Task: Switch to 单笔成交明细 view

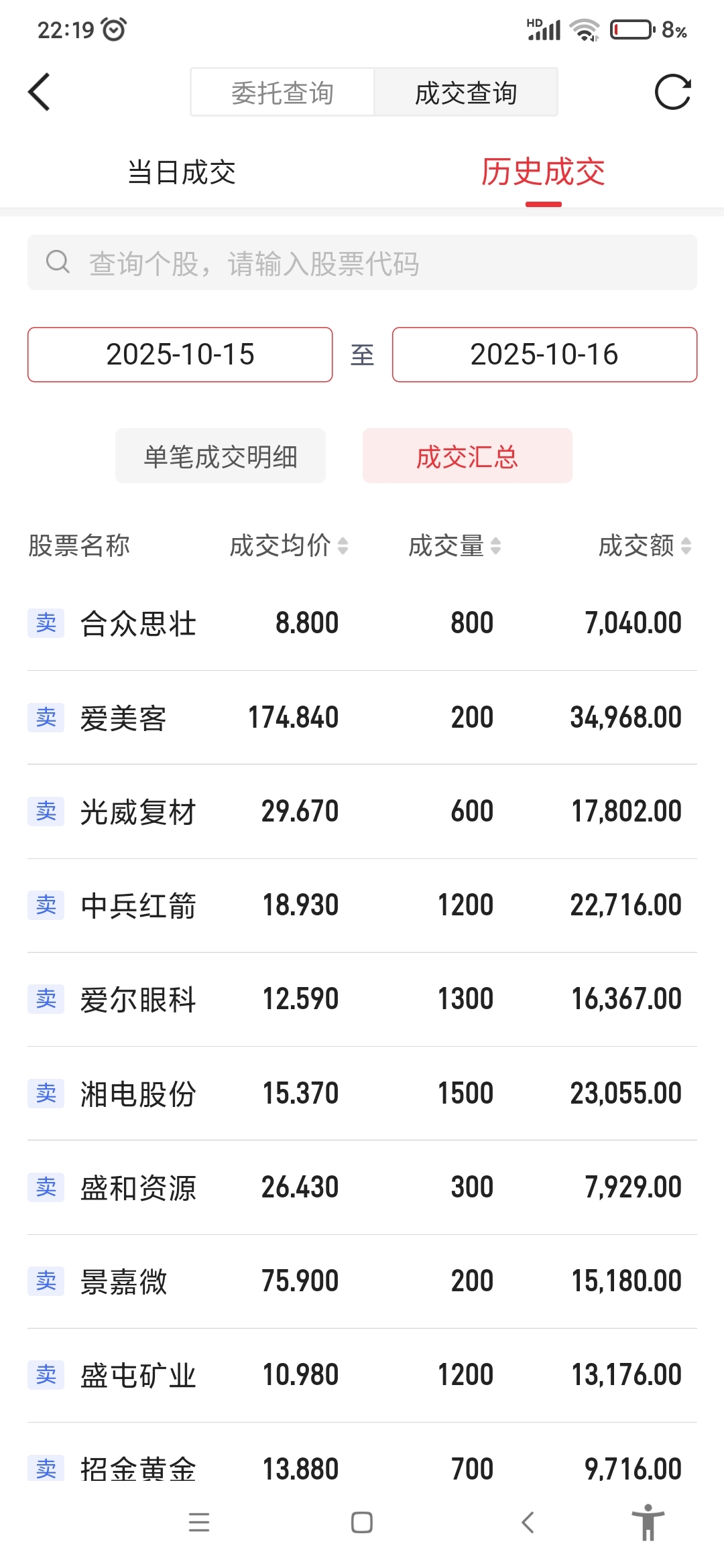Action: click(x=221, y=456)
